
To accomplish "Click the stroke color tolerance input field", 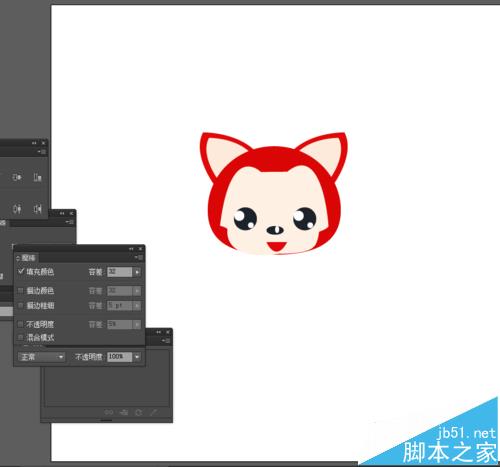I will 120,291.
